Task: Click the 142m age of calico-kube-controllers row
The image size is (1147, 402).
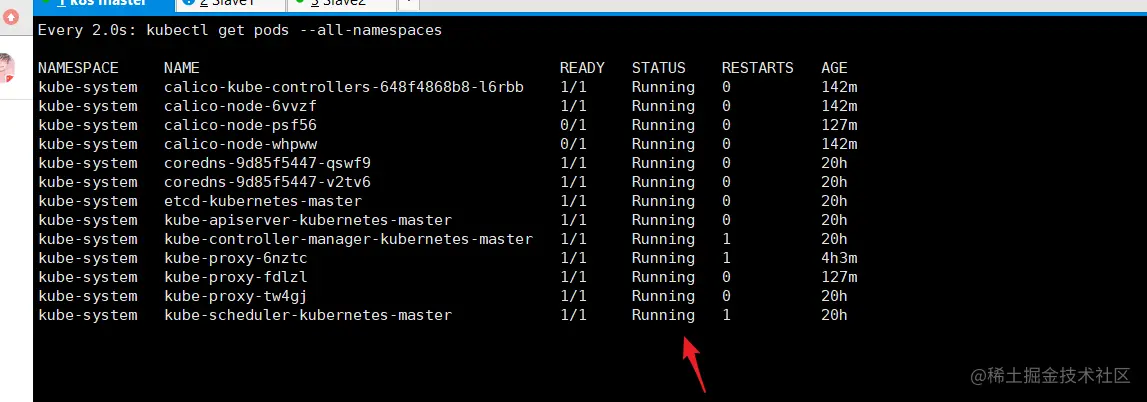Action: pos(839,87)
